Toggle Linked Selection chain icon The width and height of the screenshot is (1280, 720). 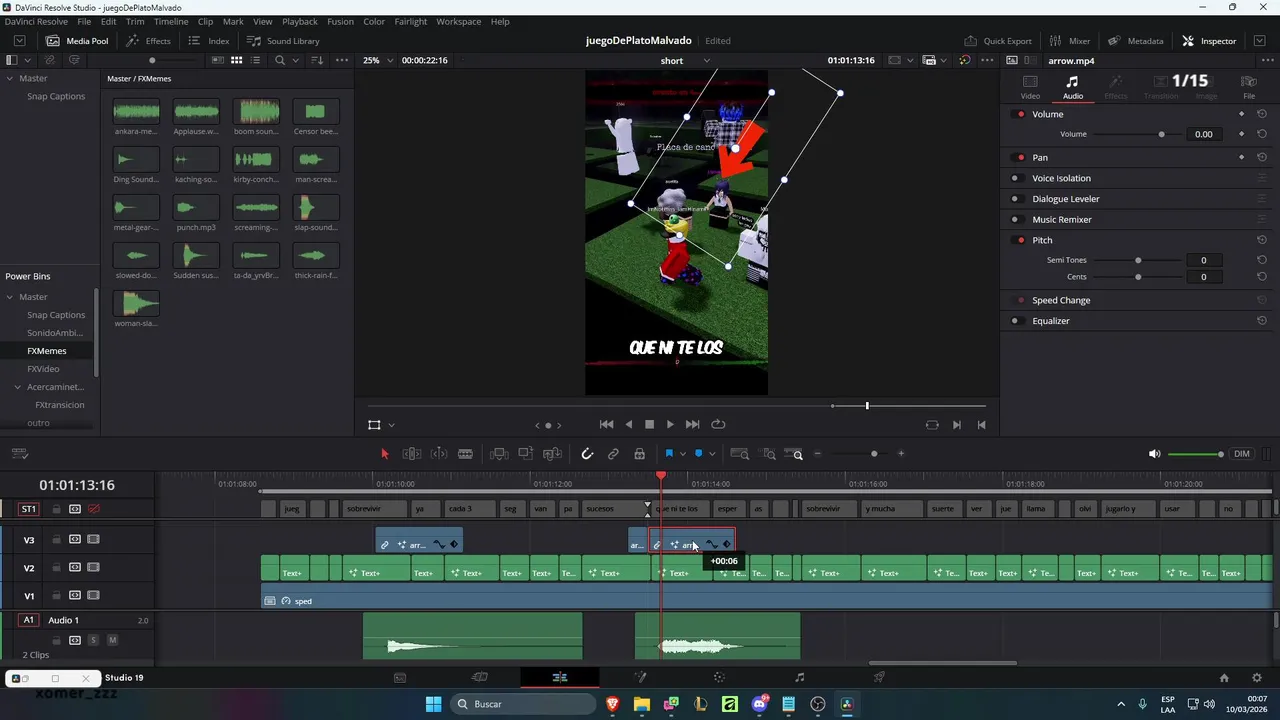coord(613,454)
